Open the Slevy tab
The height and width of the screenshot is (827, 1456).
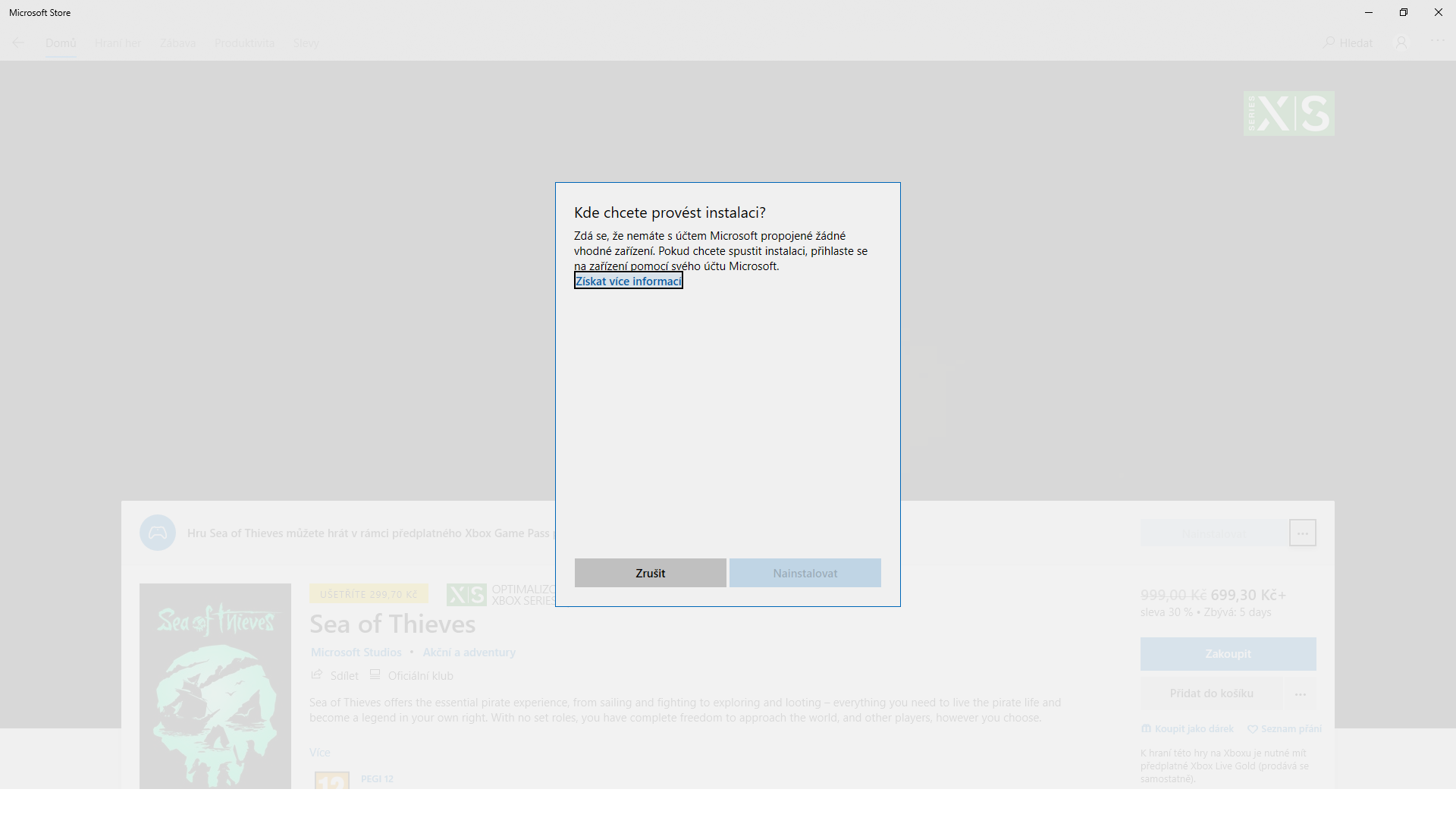tap(306, 43)
